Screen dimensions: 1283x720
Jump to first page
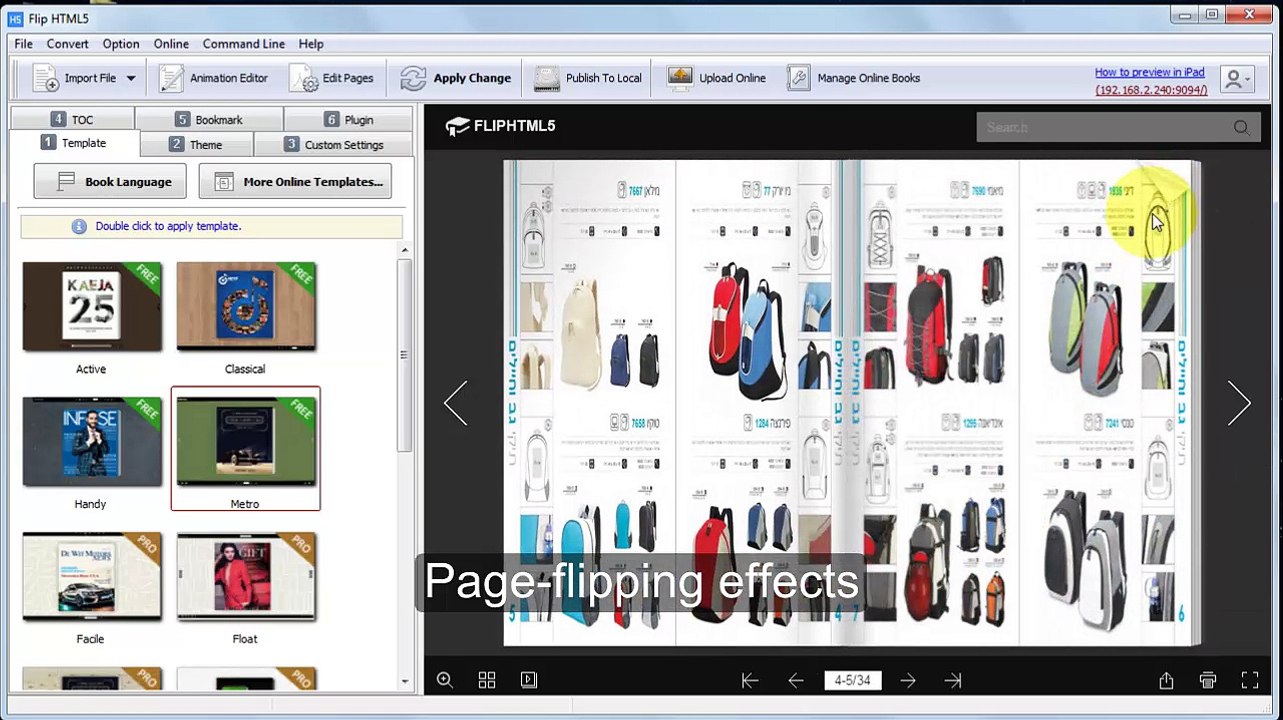pyautogui.click(x=750, y=680)
